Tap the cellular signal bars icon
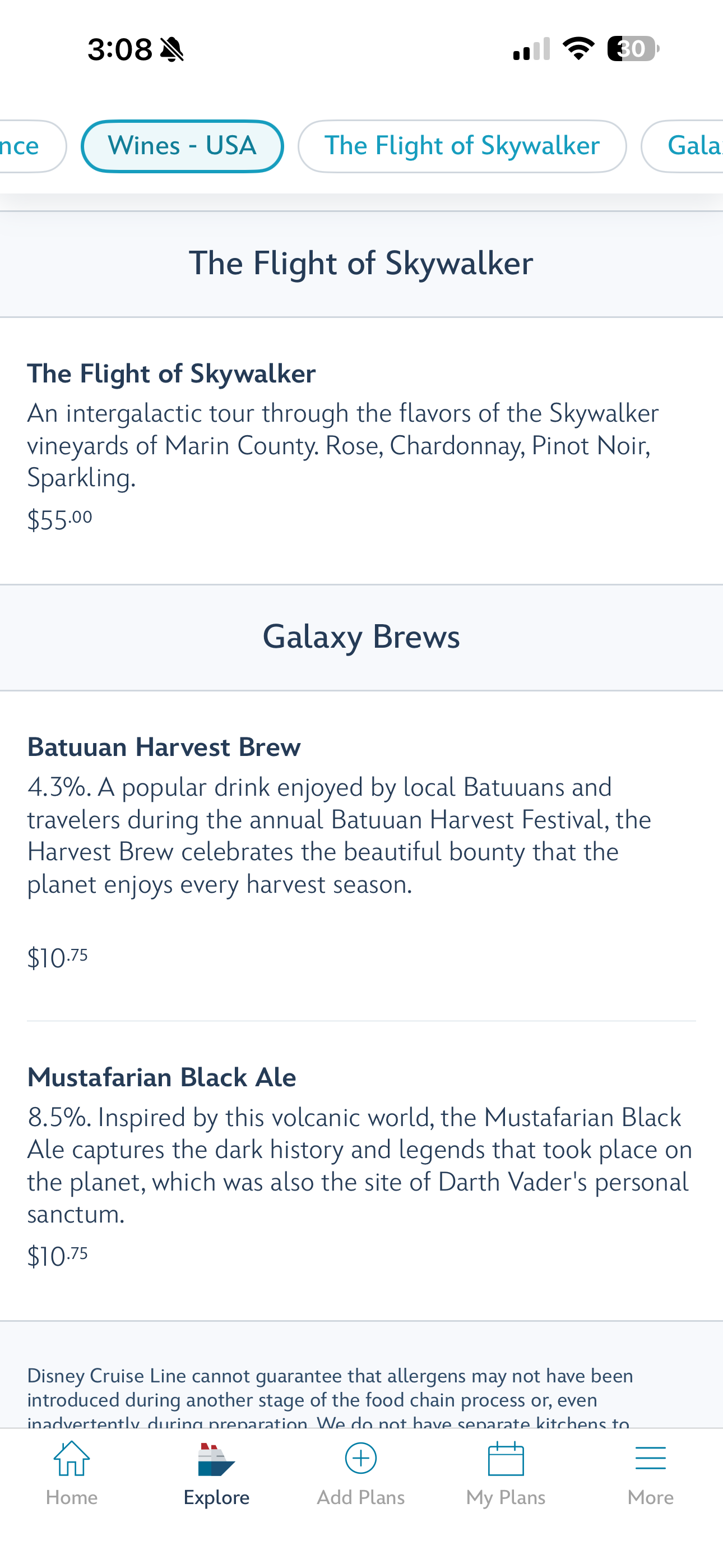723x1568 pixels. pyautogui.click(x=531, y=49)
